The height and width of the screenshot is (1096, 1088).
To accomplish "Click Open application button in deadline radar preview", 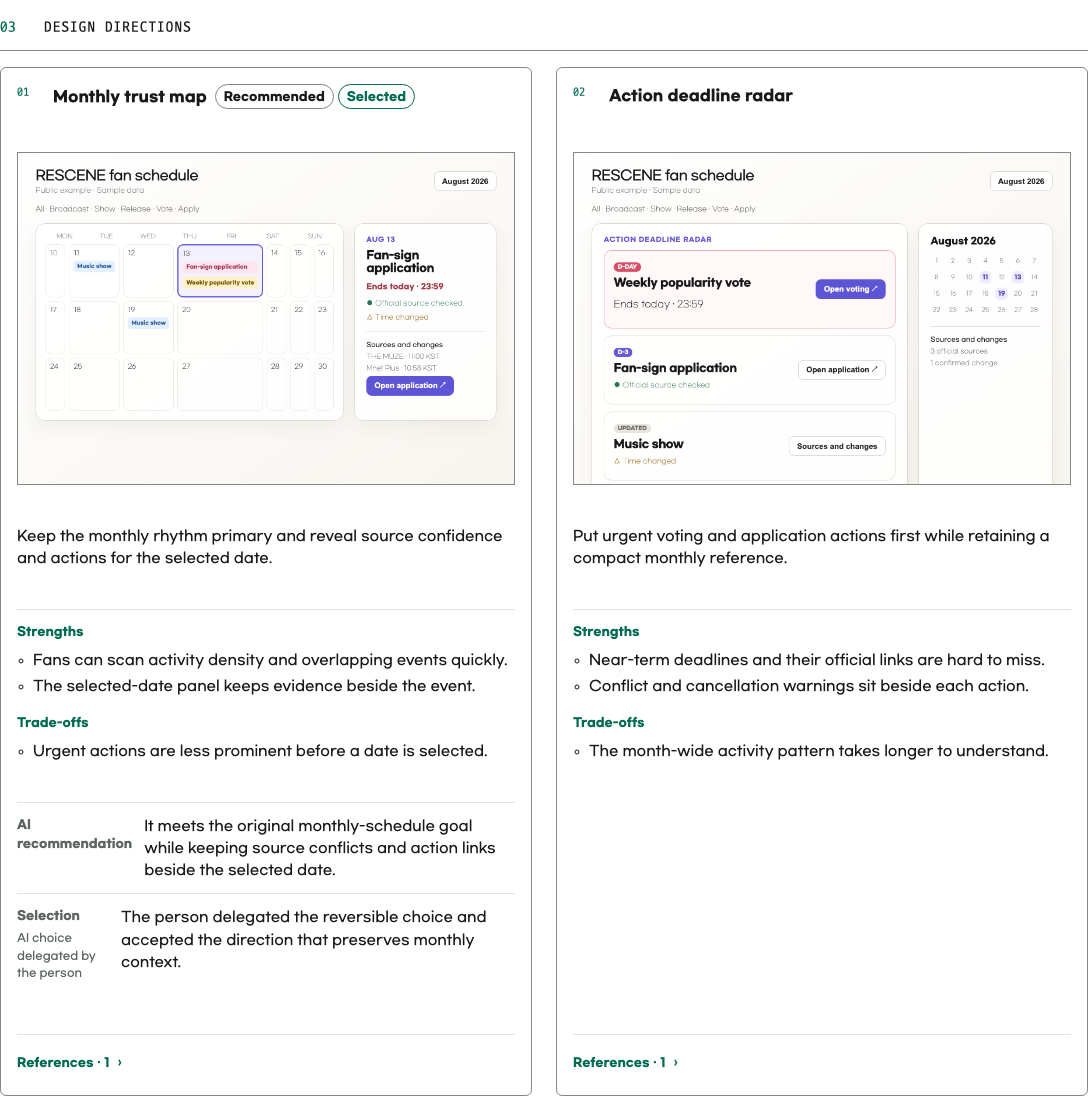I will click(x=841, y=370).
